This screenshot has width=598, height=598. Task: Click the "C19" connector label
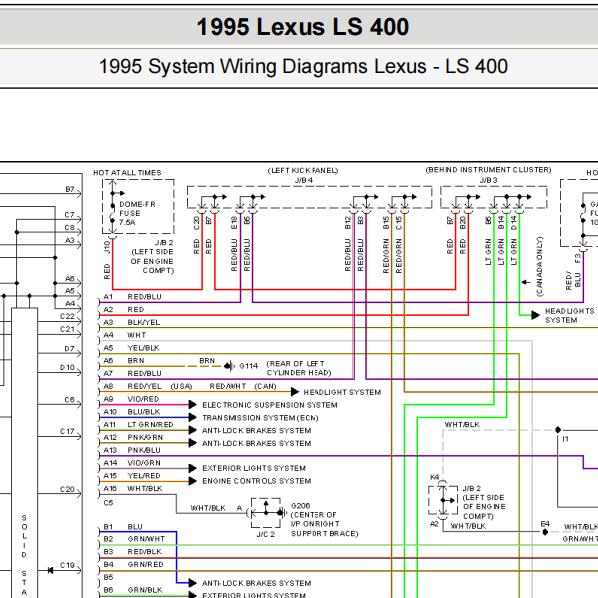coord(68,565)
